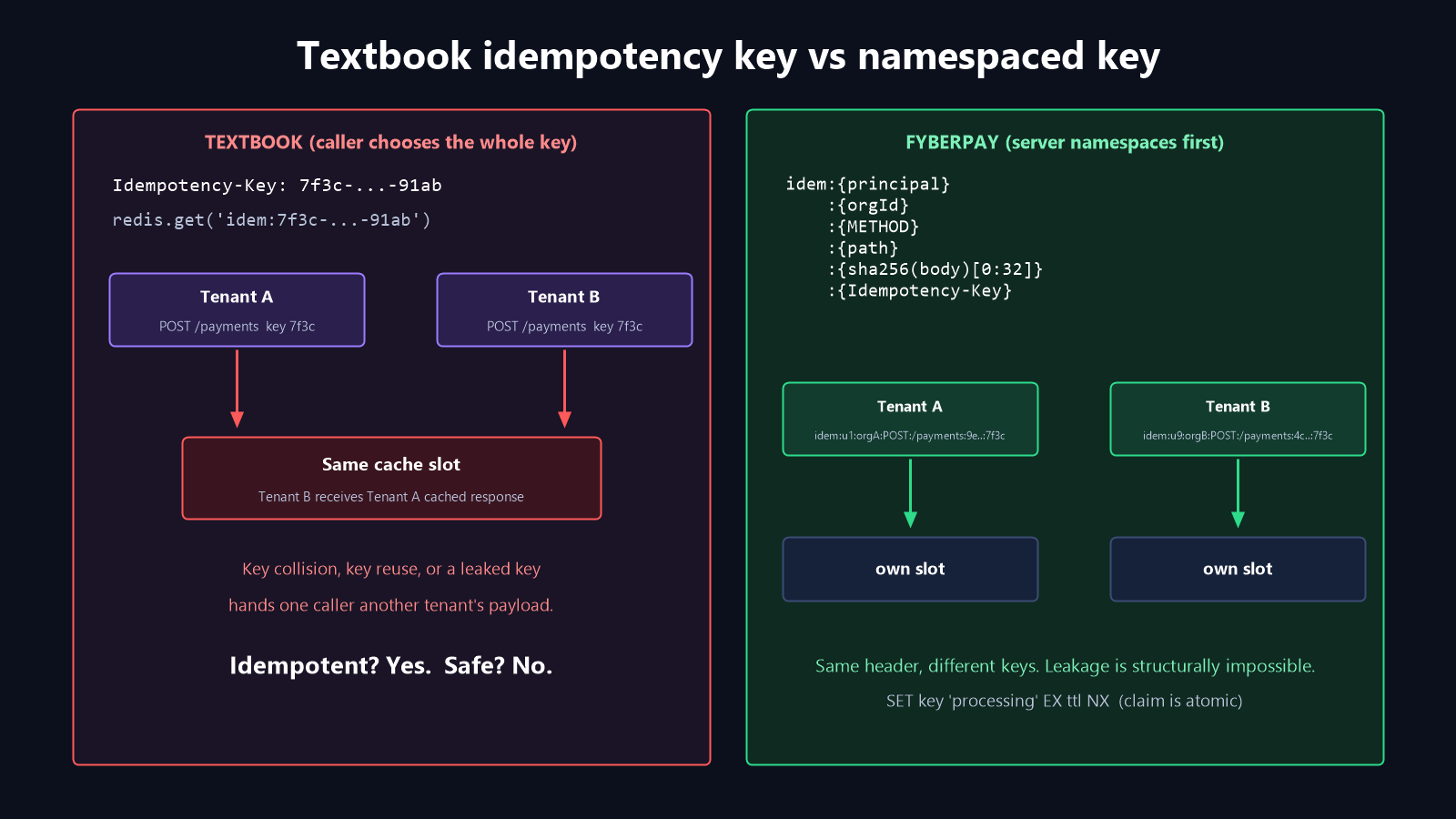Select the Tenant B title in the FyberPay panel

point(1238,407)
